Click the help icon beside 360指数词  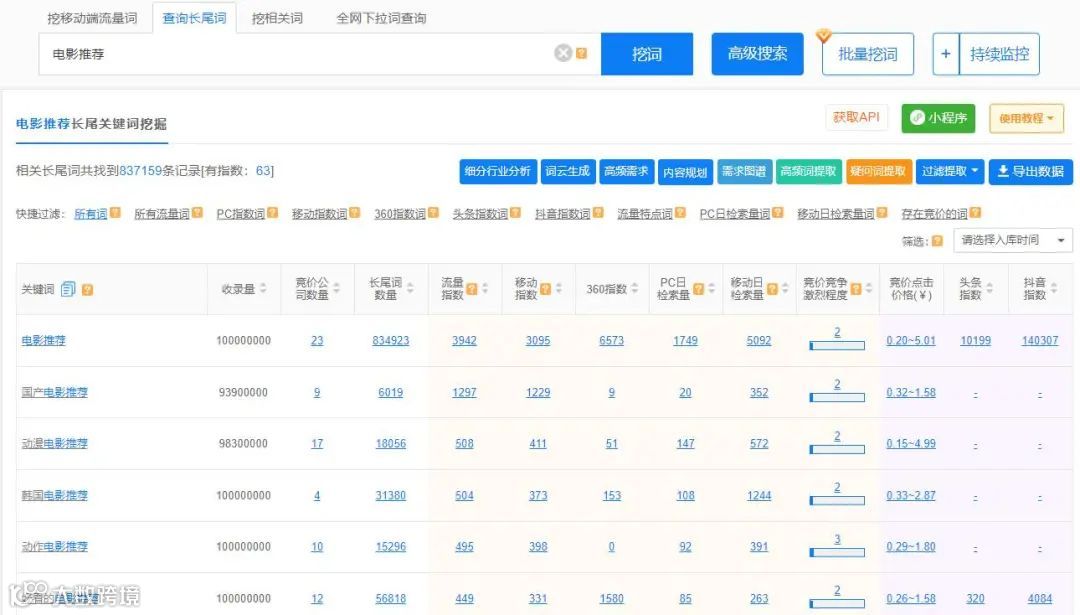point(433,213)
